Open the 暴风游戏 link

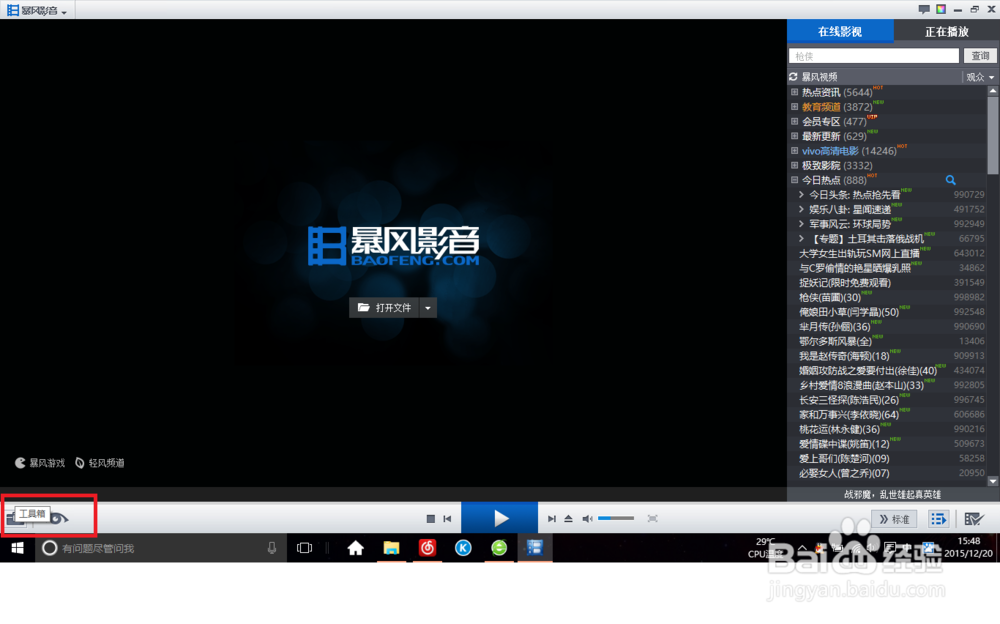(40, 463)
